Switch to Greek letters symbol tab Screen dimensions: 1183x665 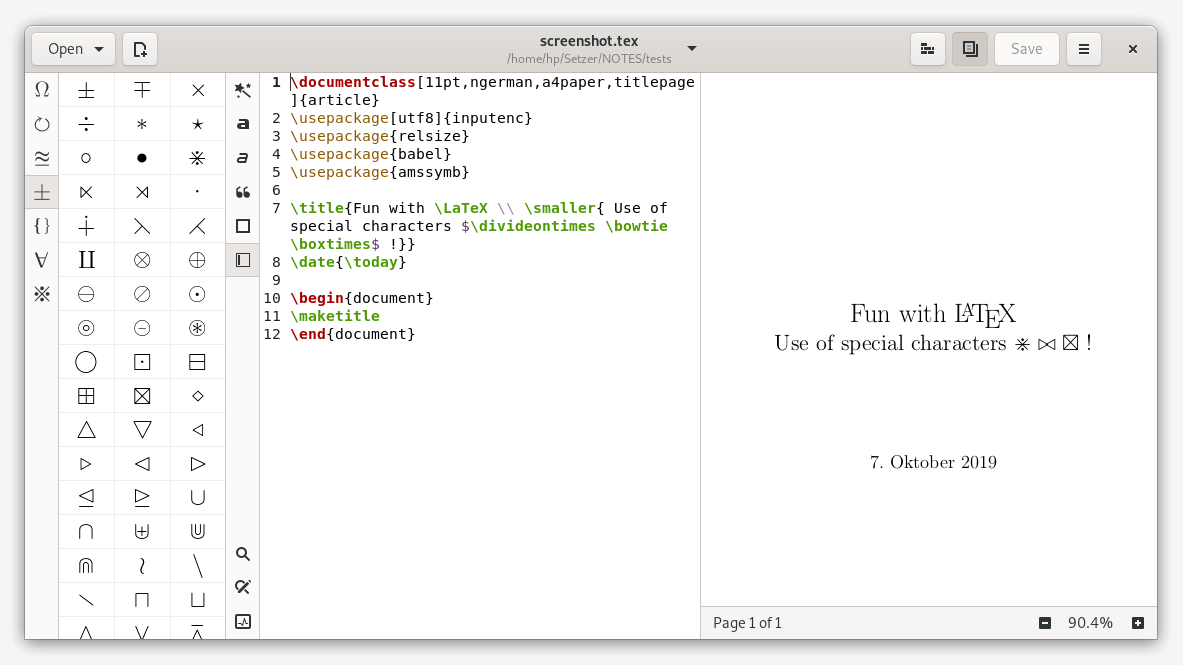click(42, 91)
